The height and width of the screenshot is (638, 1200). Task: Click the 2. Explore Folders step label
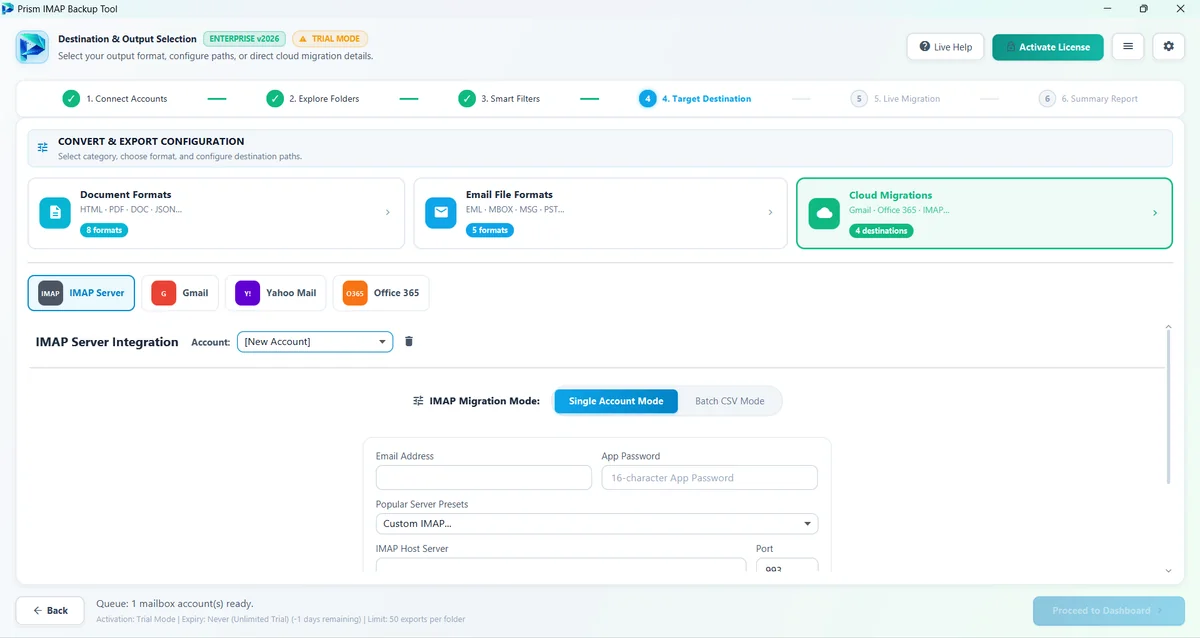pos(324,99)
